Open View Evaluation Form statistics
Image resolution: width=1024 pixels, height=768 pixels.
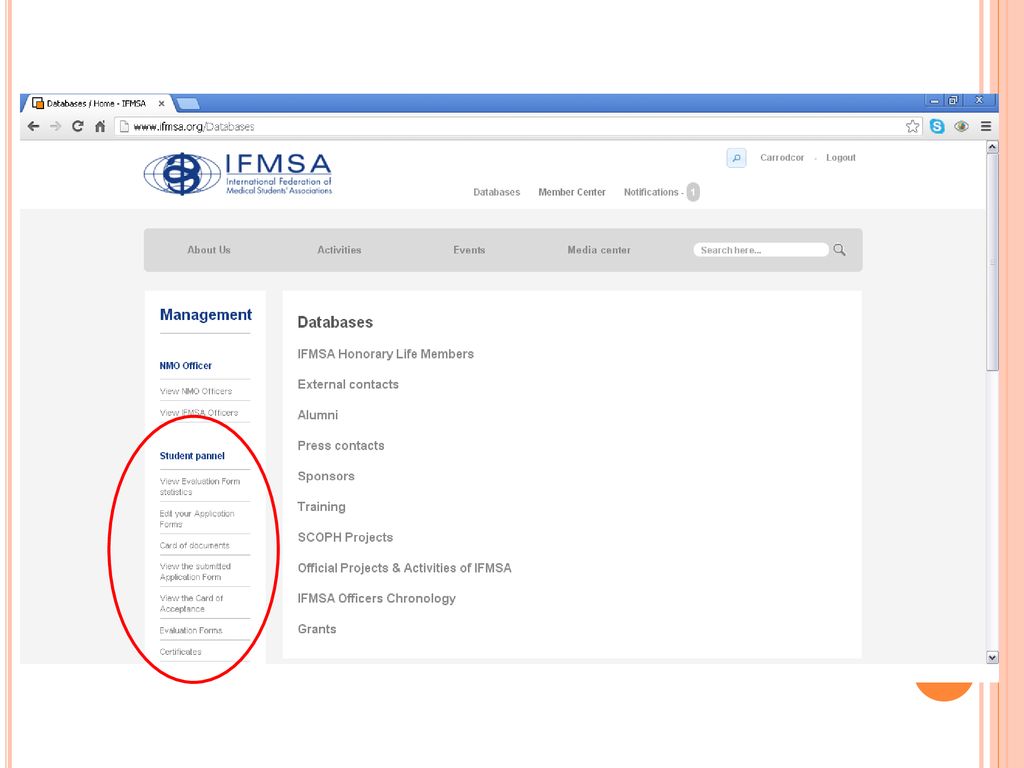pyautogui.click(x=200, y=487)
